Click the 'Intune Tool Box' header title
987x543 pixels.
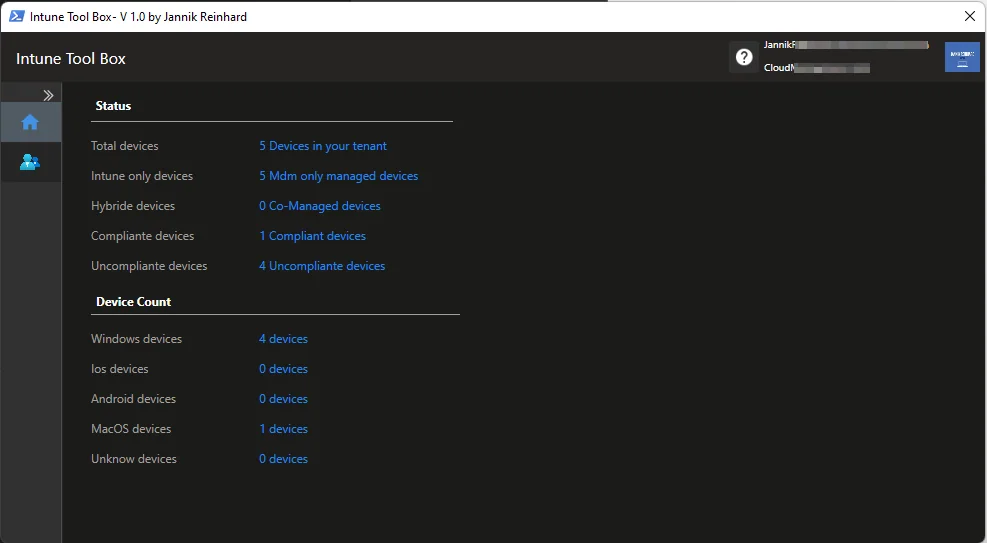(70, 59)
